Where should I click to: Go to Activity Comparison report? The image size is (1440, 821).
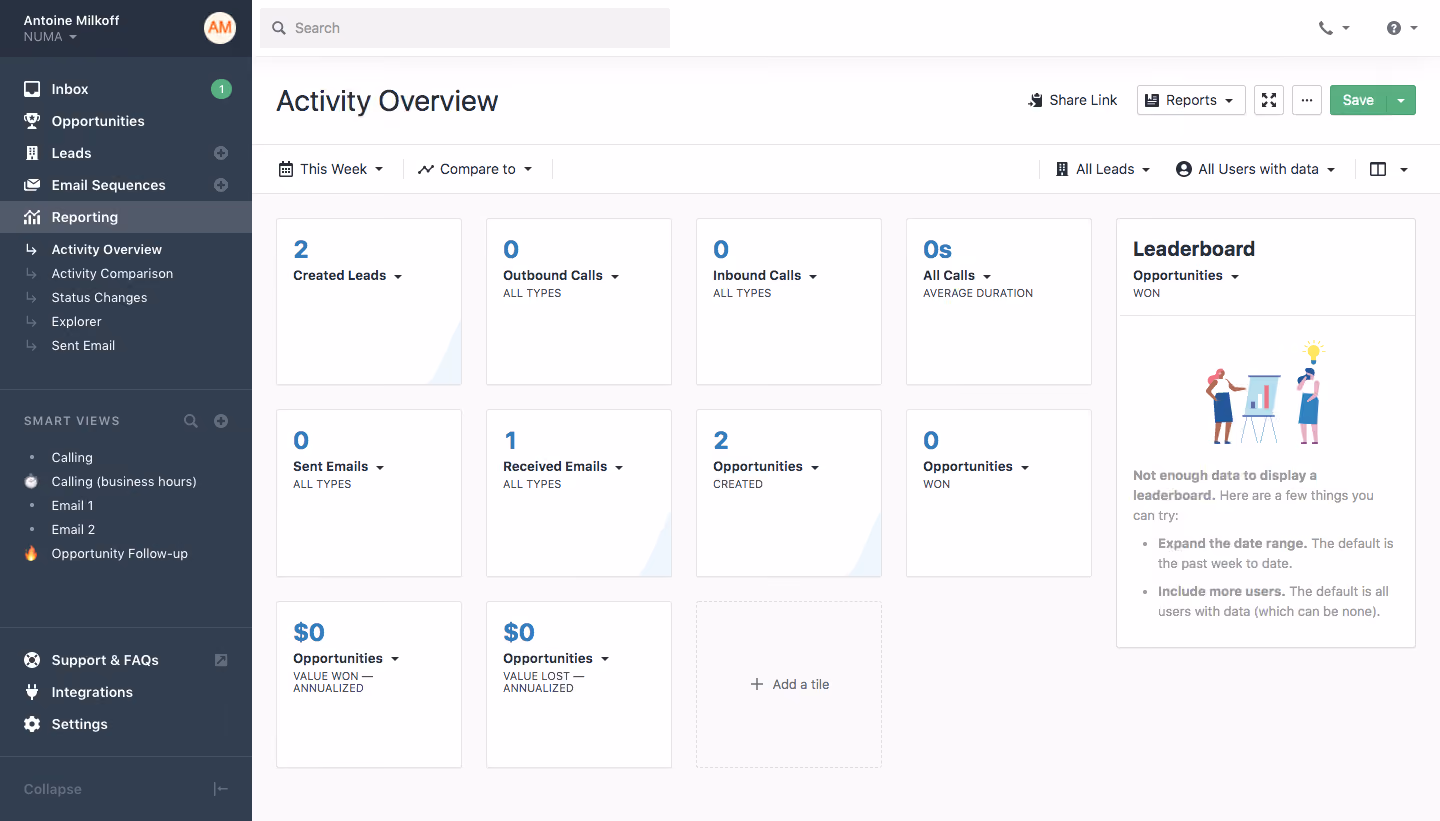pyautogui.click(x=112, y=273)
